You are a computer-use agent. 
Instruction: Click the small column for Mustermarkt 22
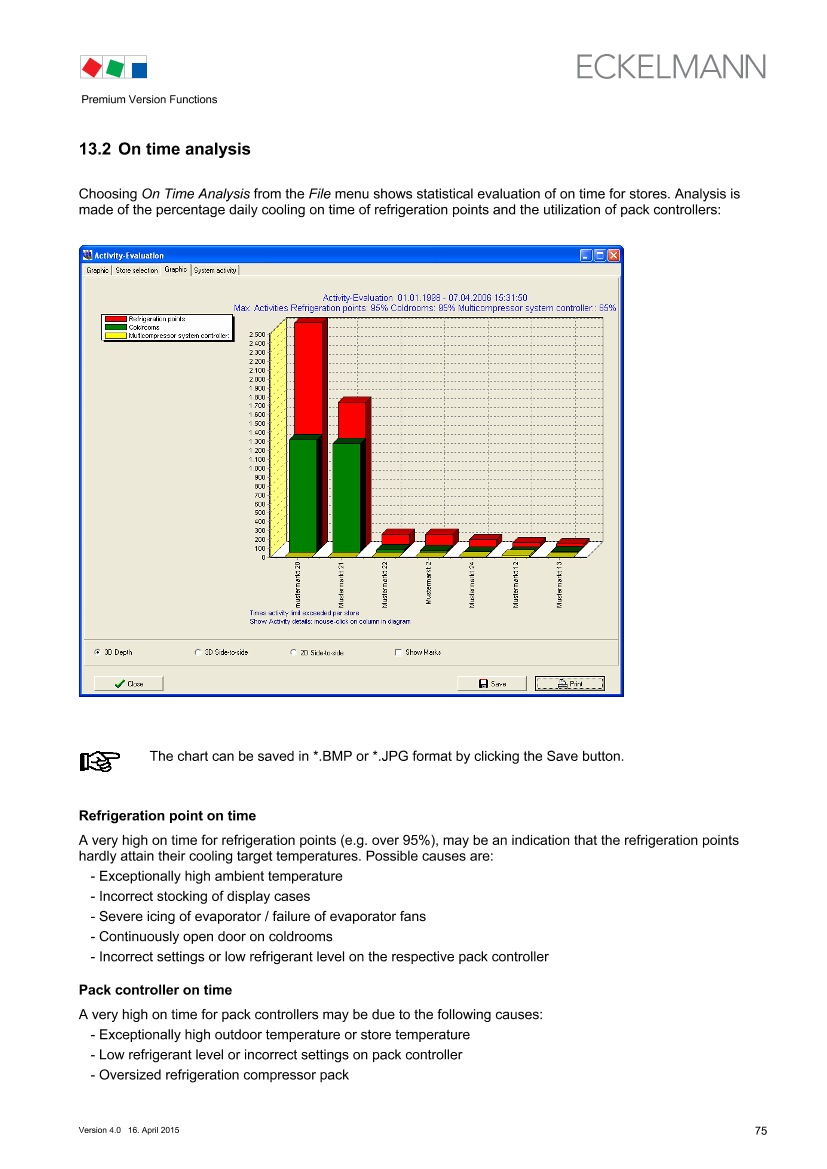click(395, 539)
